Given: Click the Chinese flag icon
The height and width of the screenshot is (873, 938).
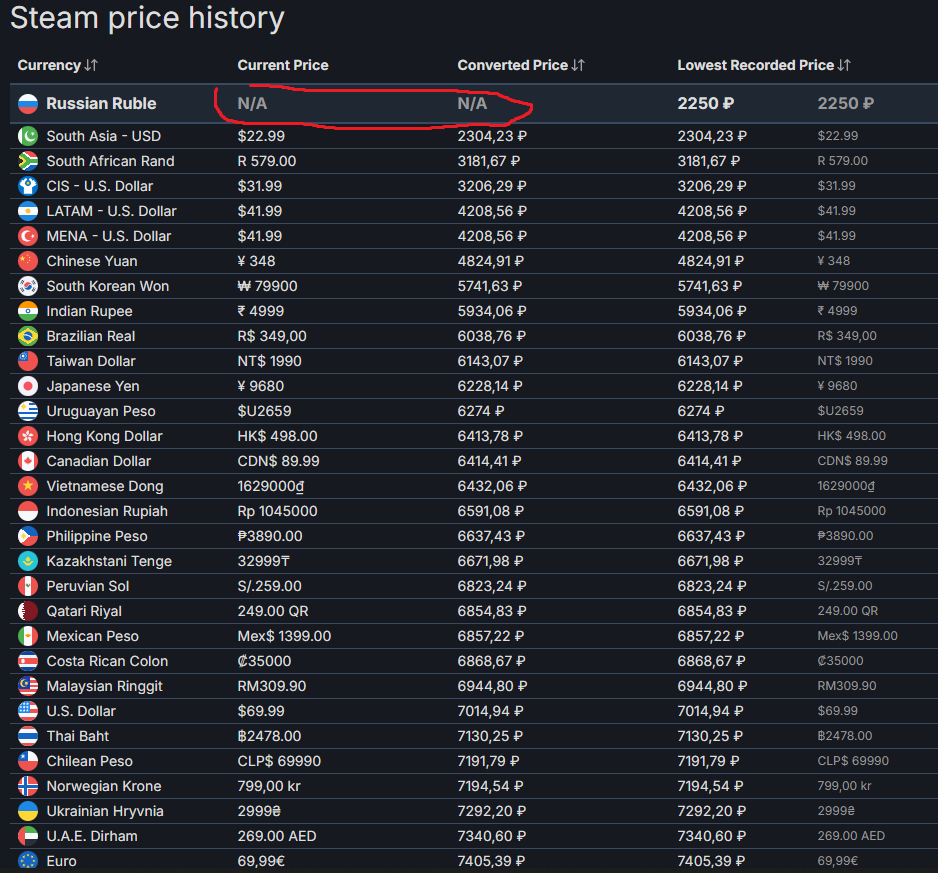Looking at the screenshot, I should [28, 261].
